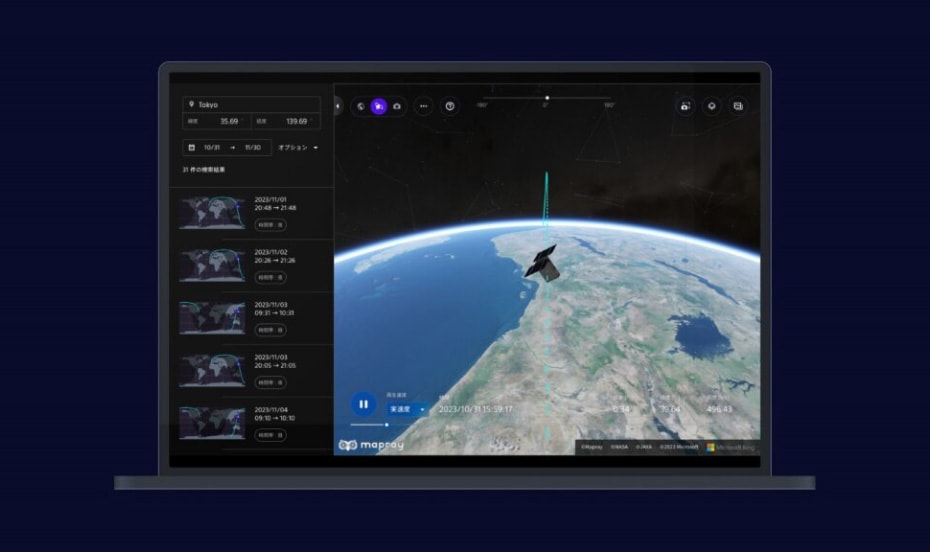Screen dimensions: 930x552
Task: Open the オプション dropdown
Action: pos(298,147)
